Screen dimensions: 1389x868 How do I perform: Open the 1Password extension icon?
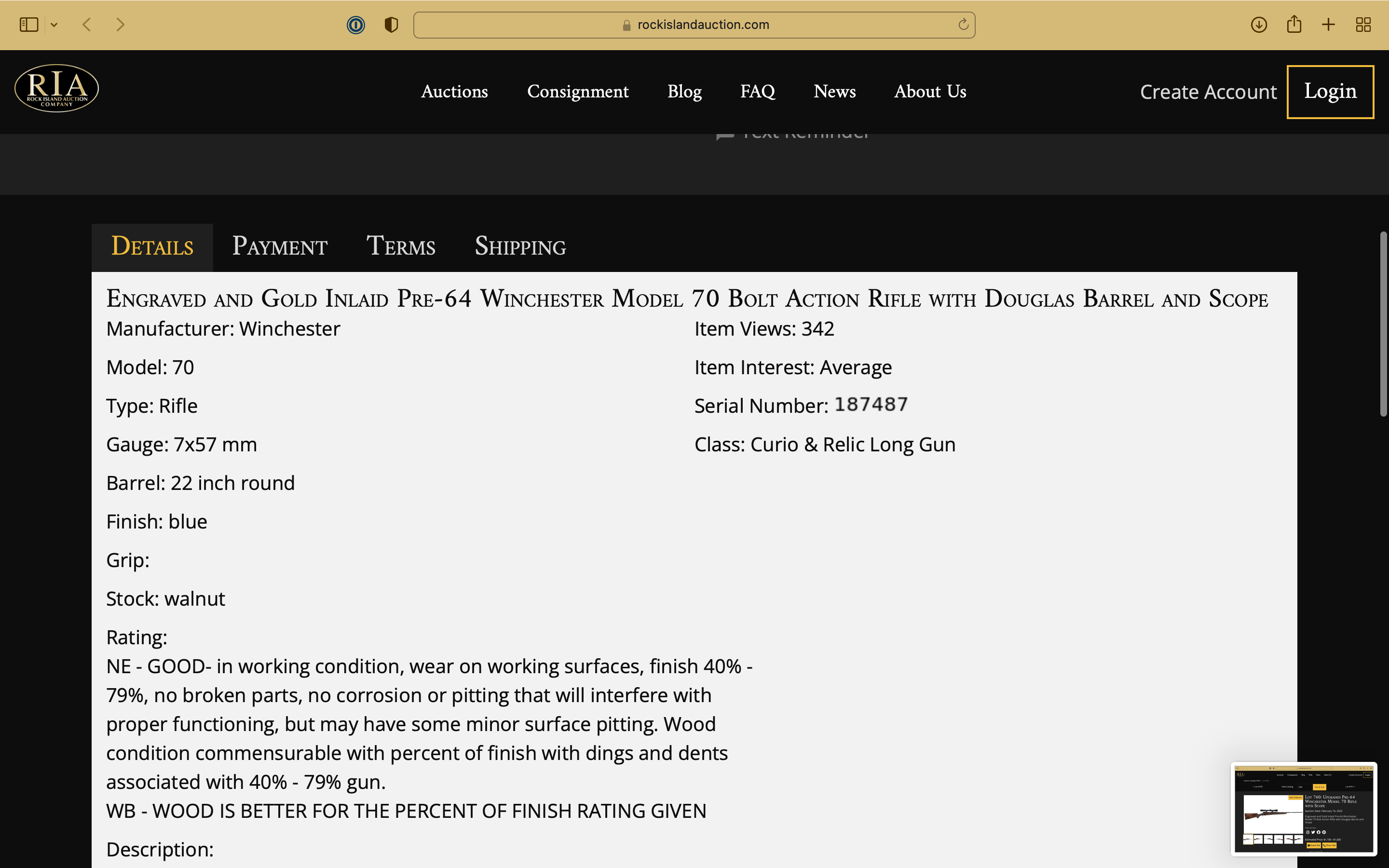point(356,25)
